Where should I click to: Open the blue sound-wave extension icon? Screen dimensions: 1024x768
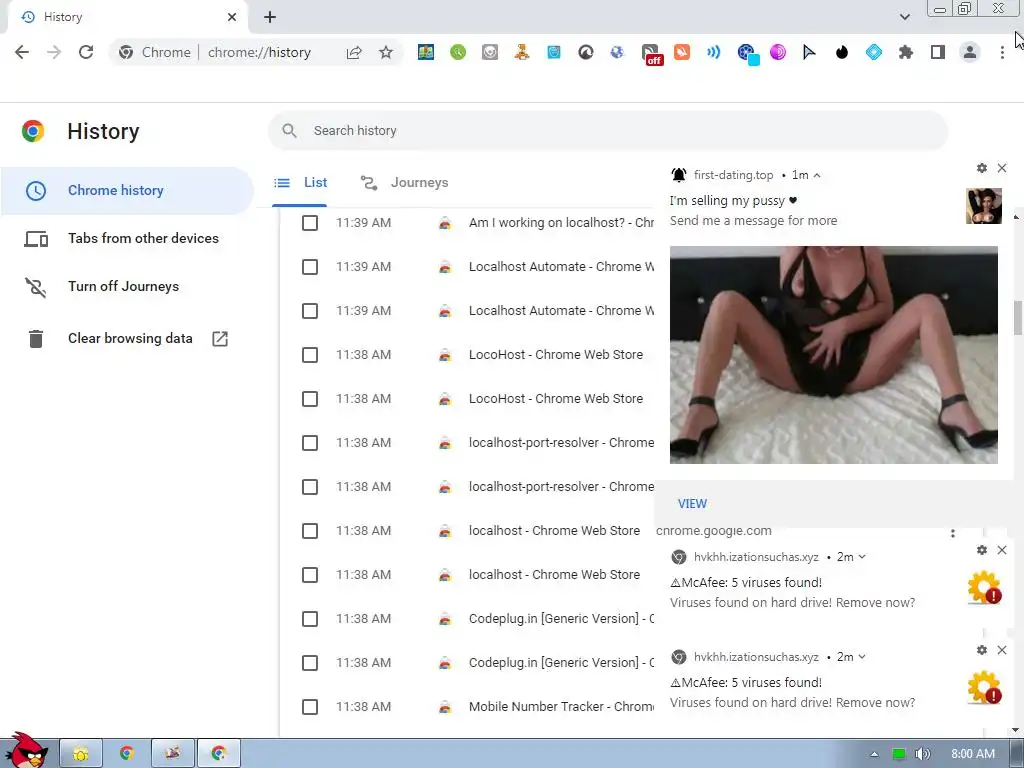[714, 52]
